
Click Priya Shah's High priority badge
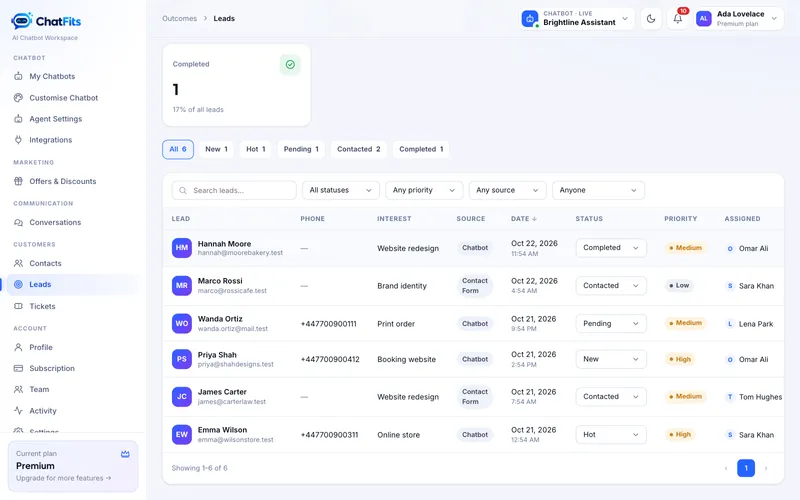coord(680,359)
